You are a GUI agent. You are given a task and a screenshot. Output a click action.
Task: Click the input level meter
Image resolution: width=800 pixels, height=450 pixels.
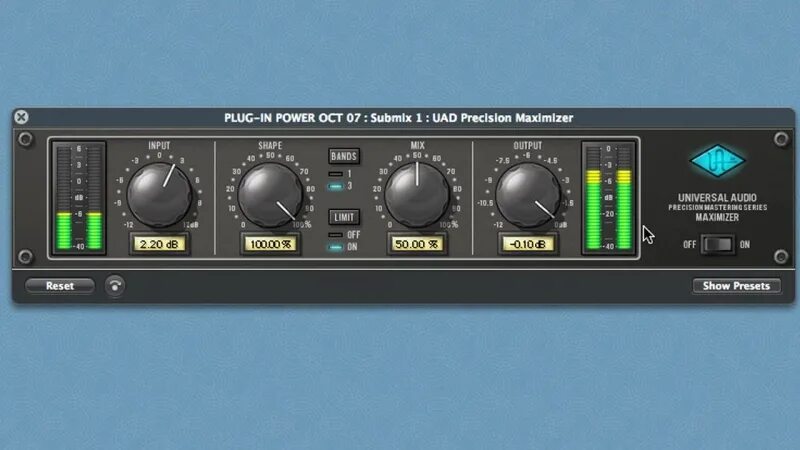pos(79,197)
